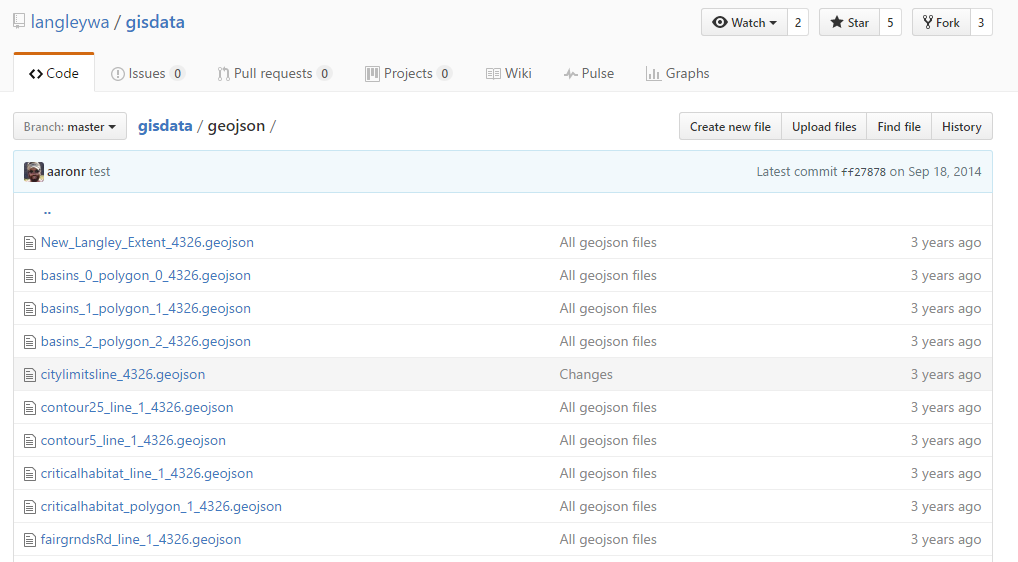View the forks count 3
The width and height of the screenshot is (1018, 562).
(x=981, y=23)
